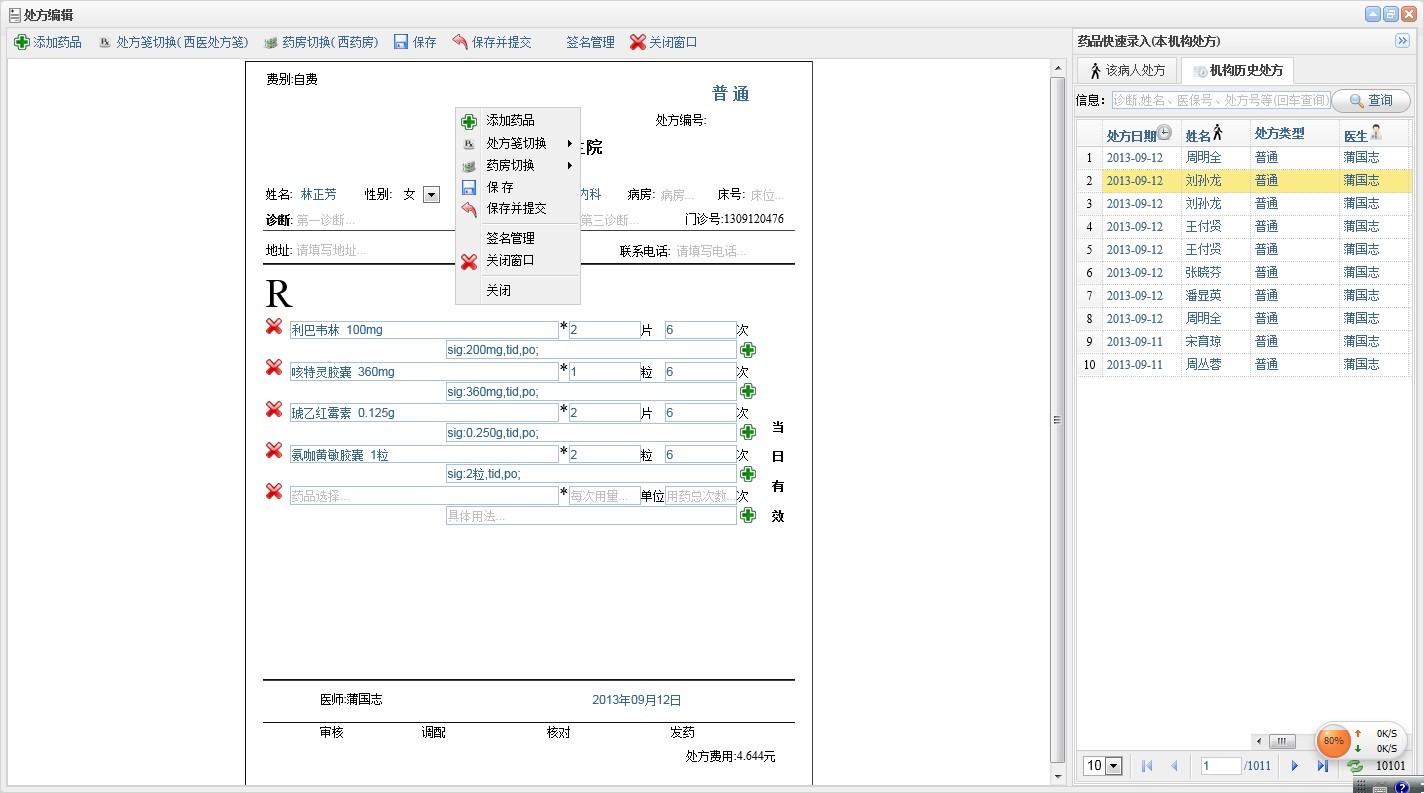1424x793 pixels.
Task: Click the orange 80% progress badge
Action: coord(1332,741)
